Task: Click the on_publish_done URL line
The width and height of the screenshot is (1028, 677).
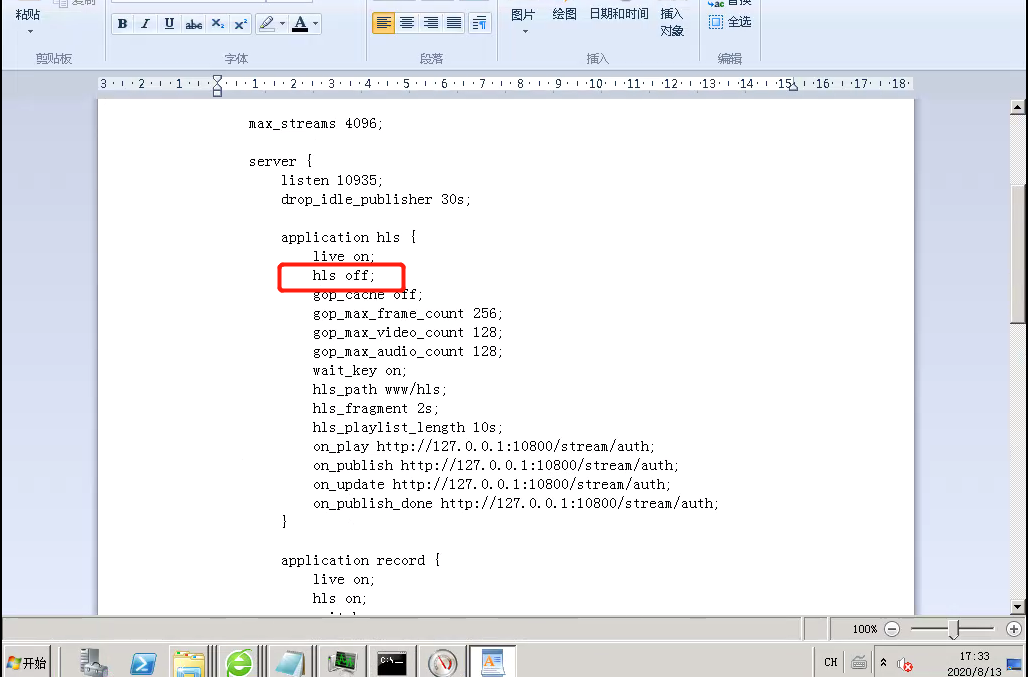Action: (x=515, y=503)
